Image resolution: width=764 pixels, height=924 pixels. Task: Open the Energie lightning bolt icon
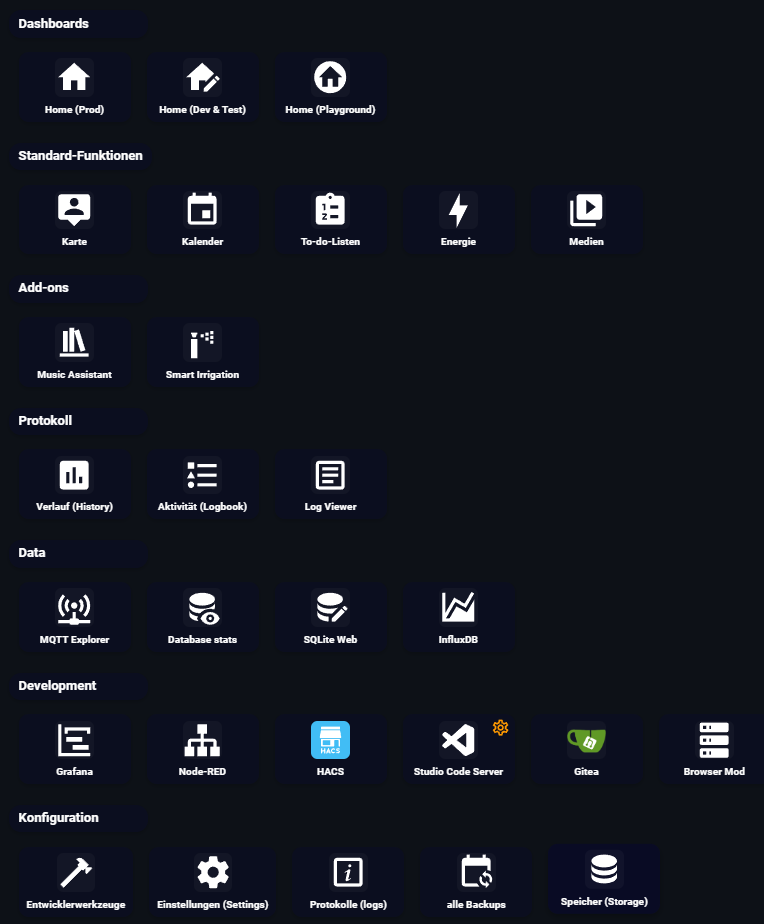[458, 209]
